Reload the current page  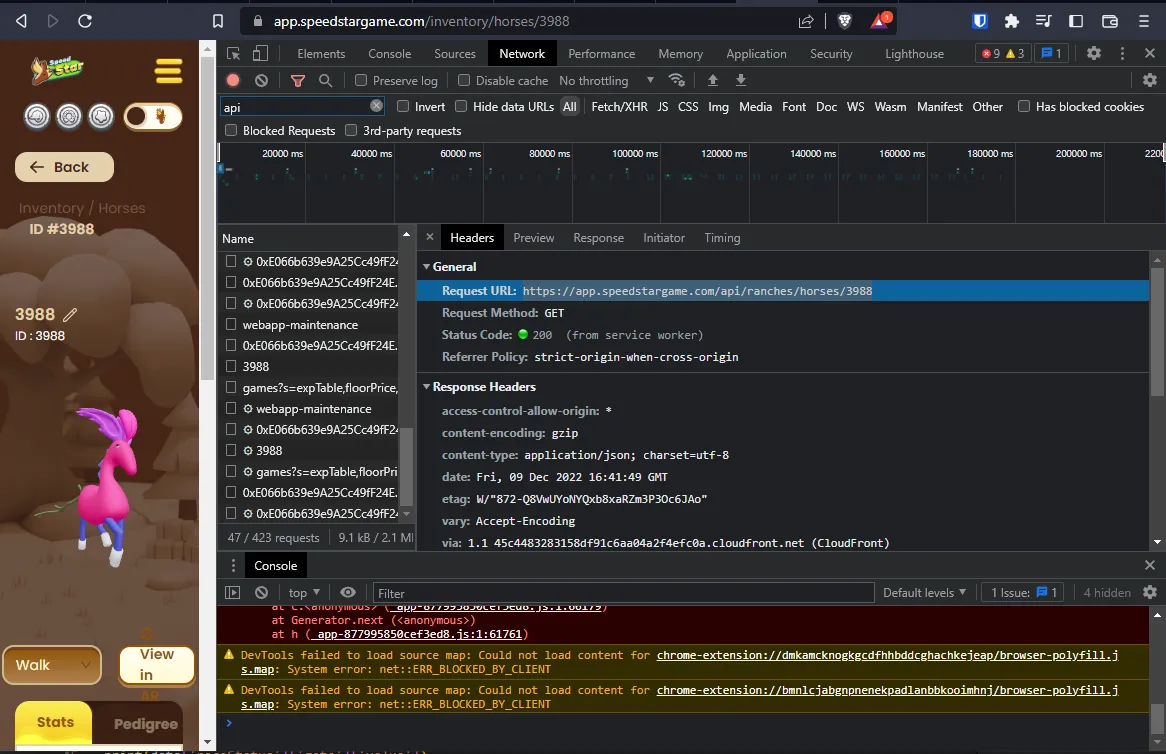pyautogui.click(x=85, y=21)
